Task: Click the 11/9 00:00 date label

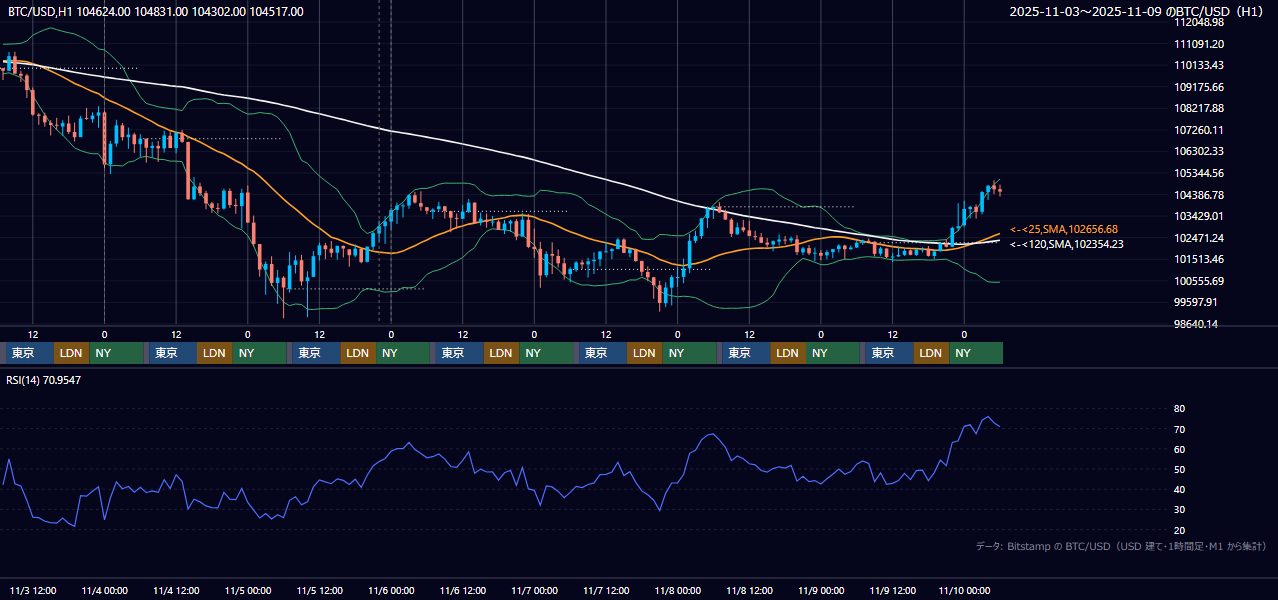Action: (x=821, y=590)
